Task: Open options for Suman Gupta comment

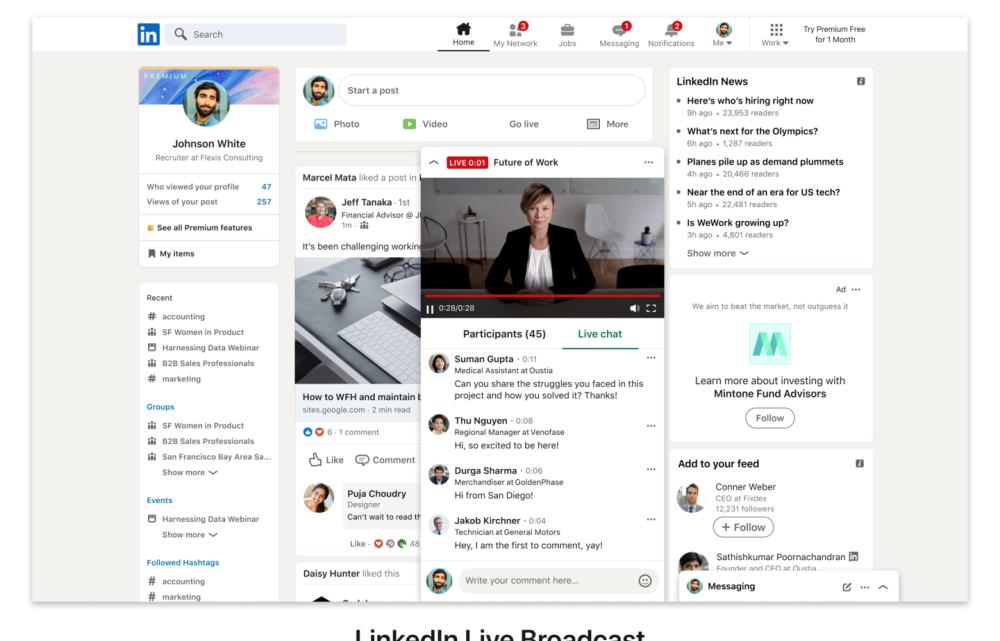Action: click(651, 358)
